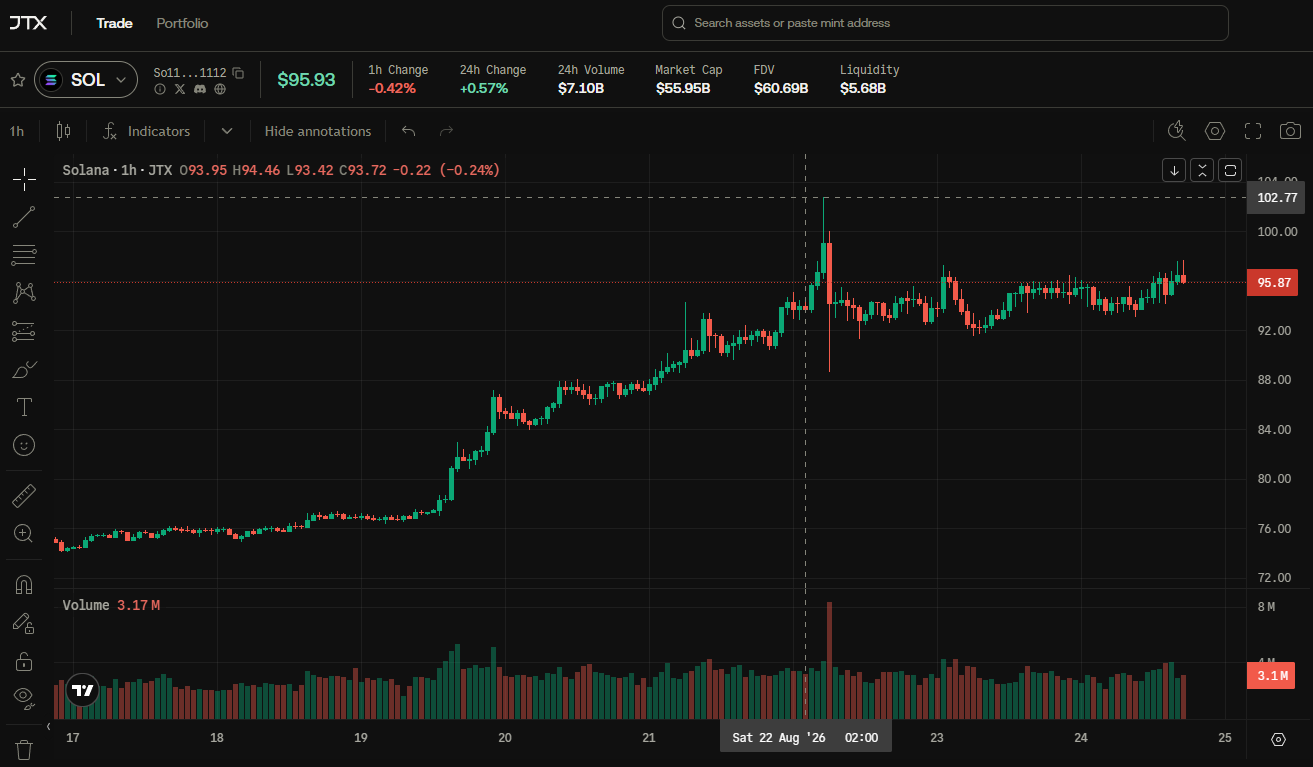Image resolution: width=1313 pixels, height=767 pixels.
Task: Click the 1h Change -0.42% value
Action: pyautogui.click(x=392, y=88)
